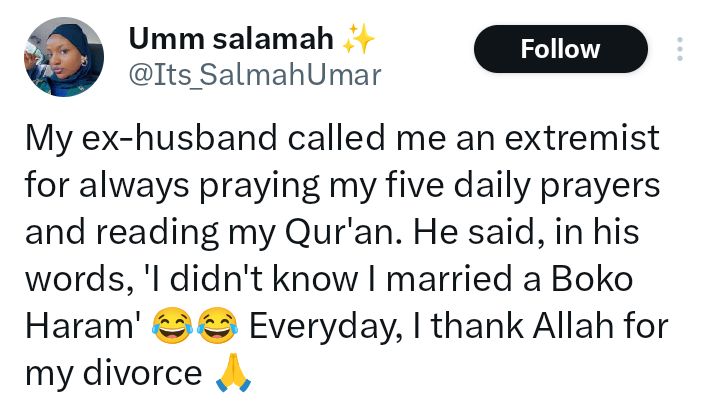This screenshot has height=408, width=720.
Task: Open the three-dot more options menu
Action: [x=680, y=49]
